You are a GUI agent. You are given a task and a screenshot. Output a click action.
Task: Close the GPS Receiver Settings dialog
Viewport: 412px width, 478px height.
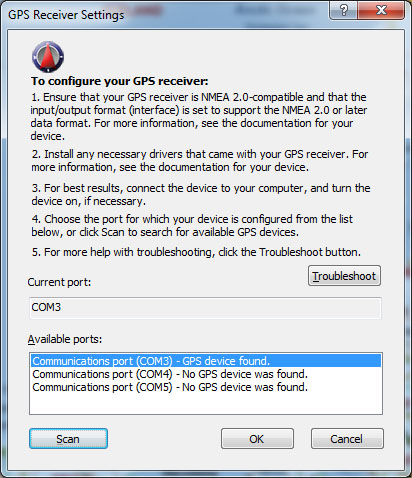coord(381,10)
